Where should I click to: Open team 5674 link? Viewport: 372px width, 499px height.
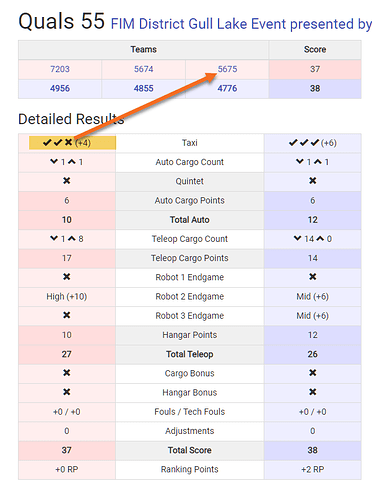coord(144,69)
